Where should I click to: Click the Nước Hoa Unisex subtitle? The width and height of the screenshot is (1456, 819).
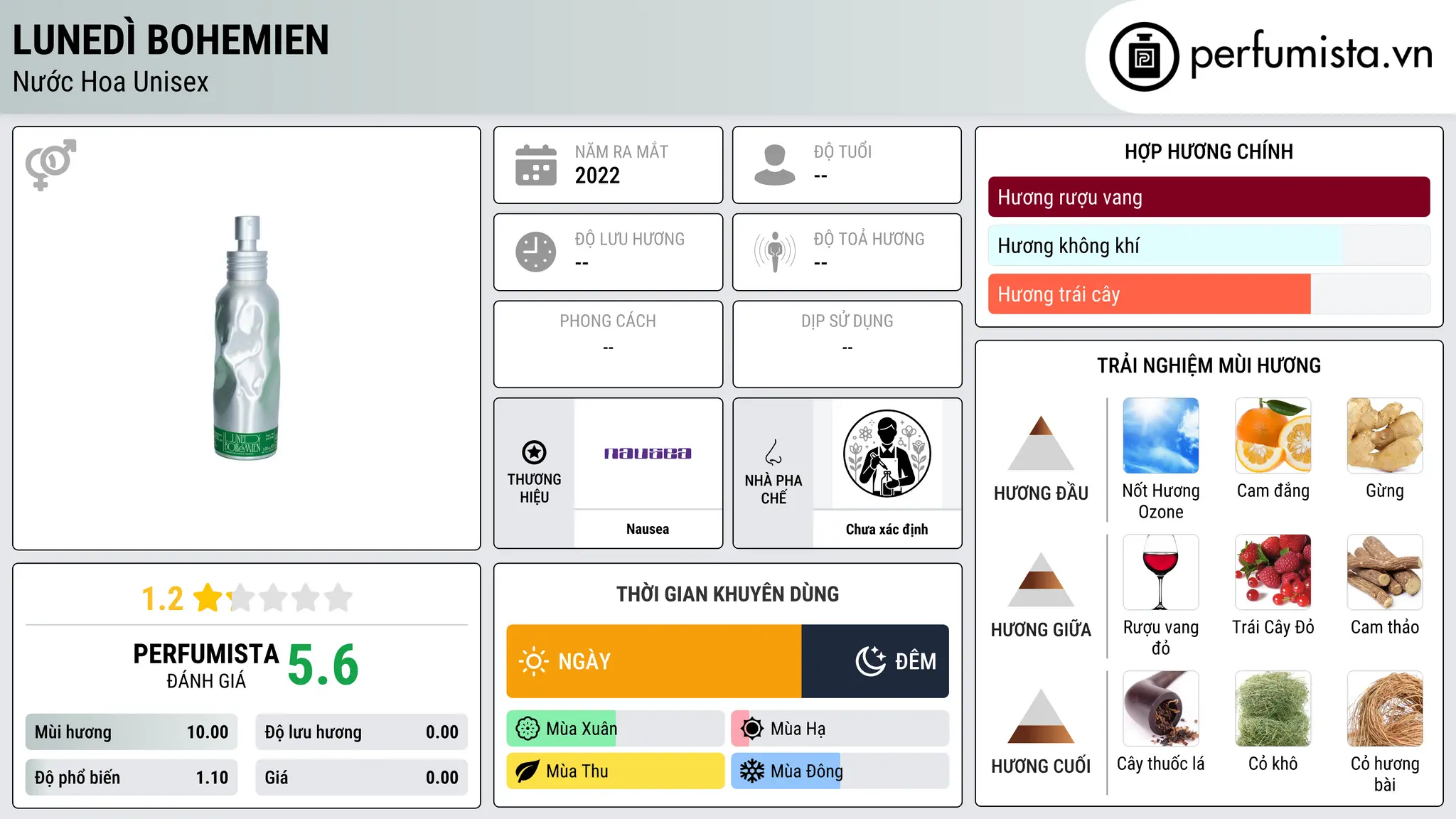coord(111,82)
